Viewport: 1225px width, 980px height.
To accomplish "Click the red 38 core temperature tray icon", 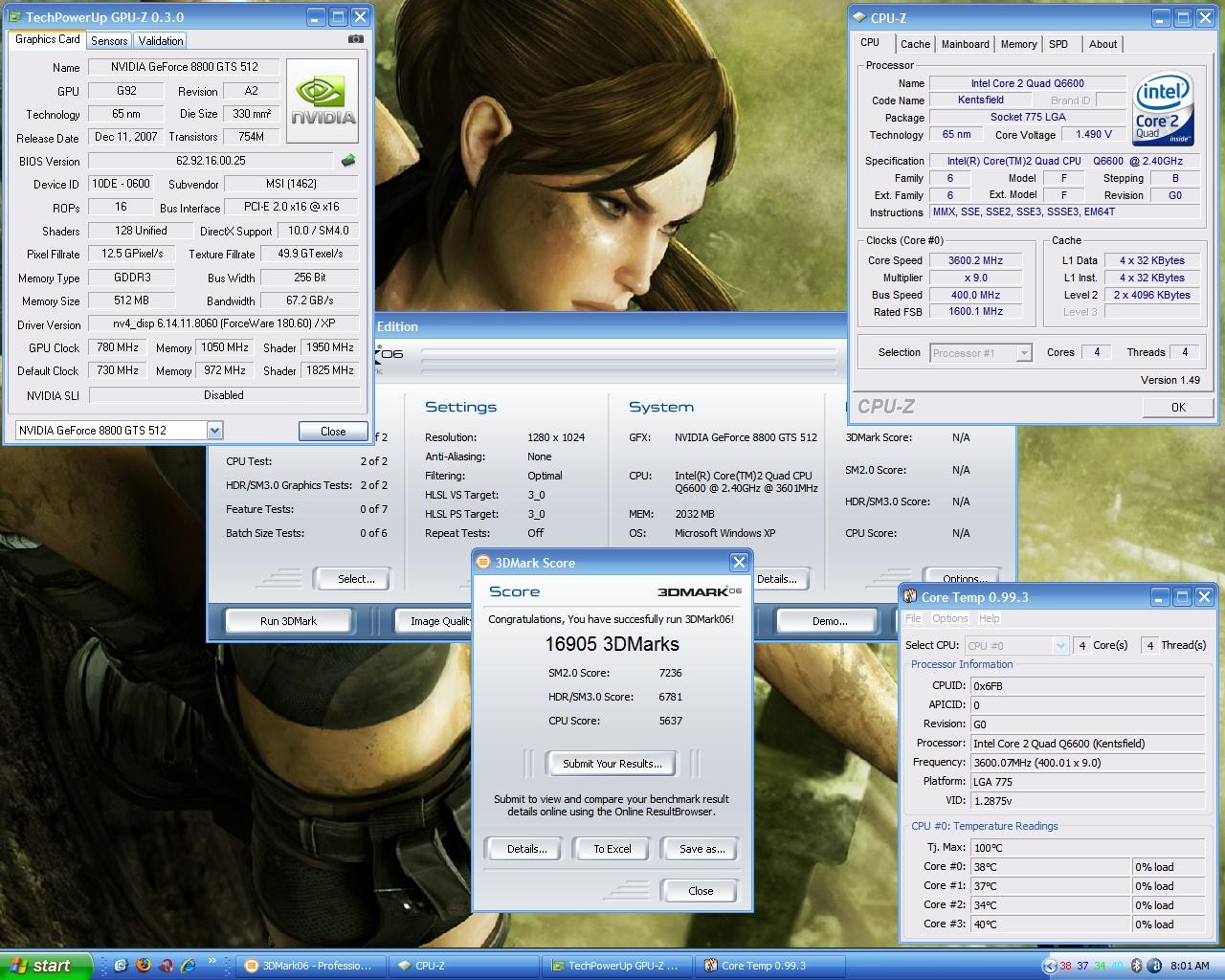I will tap(1066, 966).
